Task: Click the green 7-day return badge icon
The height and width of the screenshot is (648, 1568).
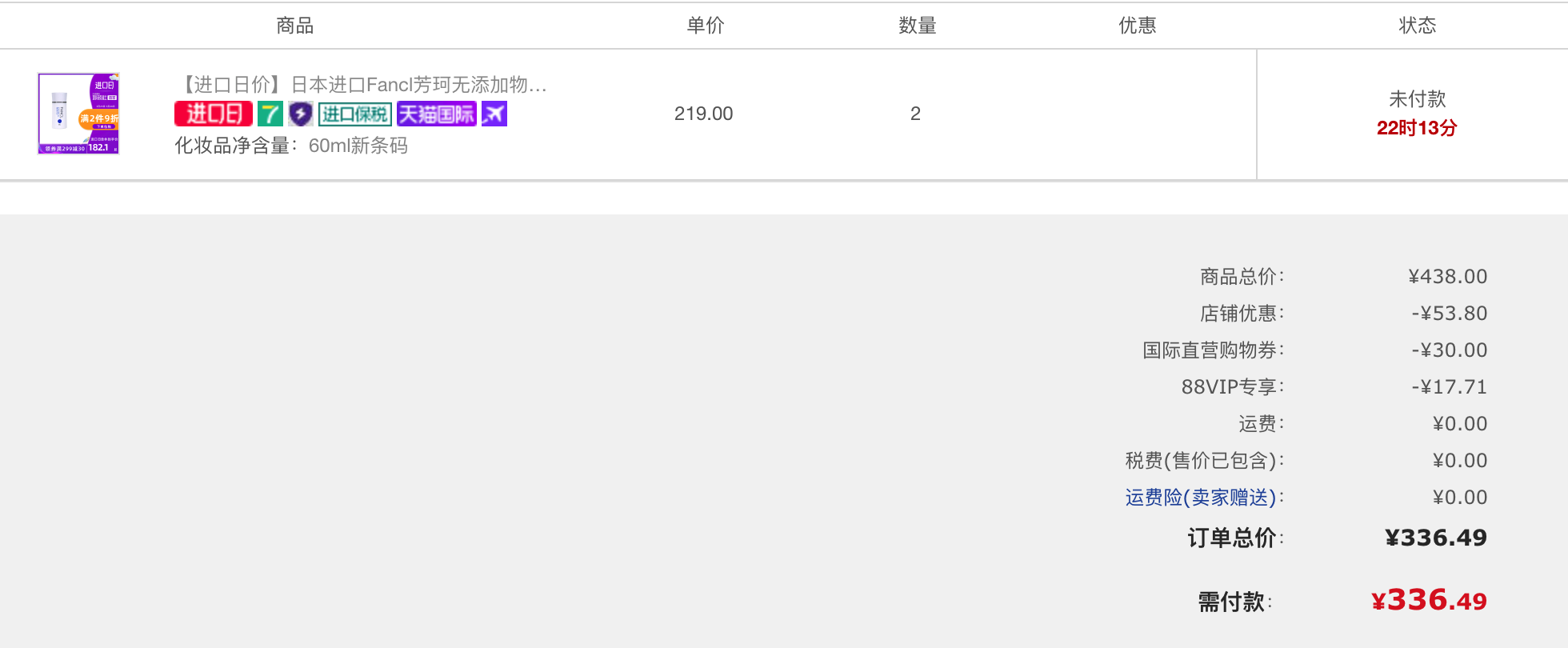Action: (x=270, y=114)
